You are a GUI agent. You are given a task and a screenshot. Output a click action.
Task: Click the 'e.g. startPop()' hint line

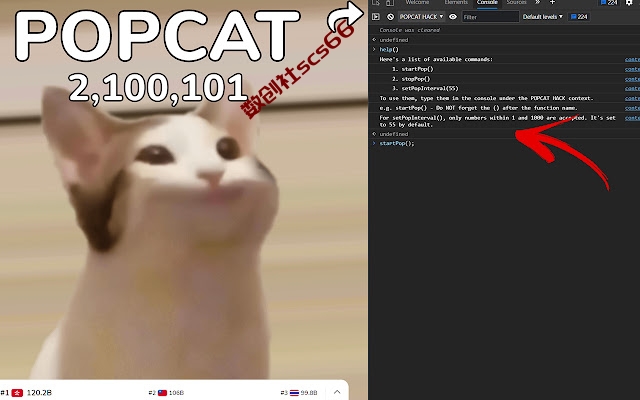point(478,108)
